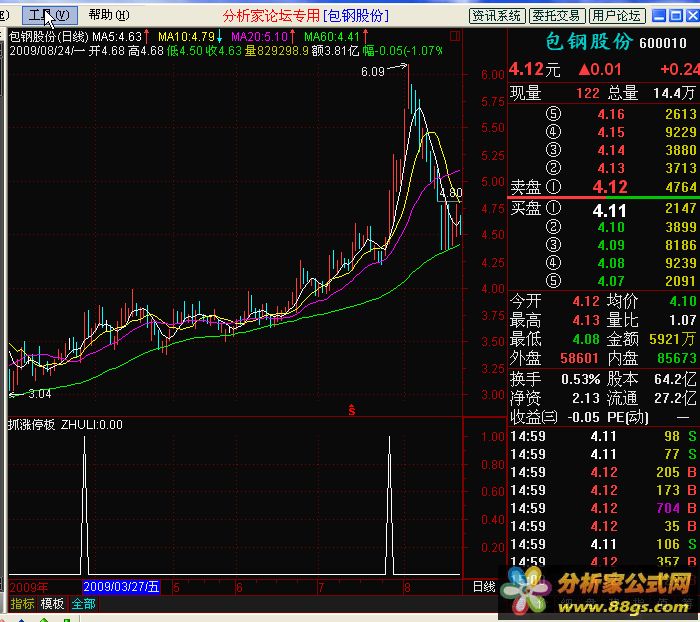Select sell level 4 price 4.15
Image resolution: width=700 pixels, height=622 pixels.
(611, 132)
